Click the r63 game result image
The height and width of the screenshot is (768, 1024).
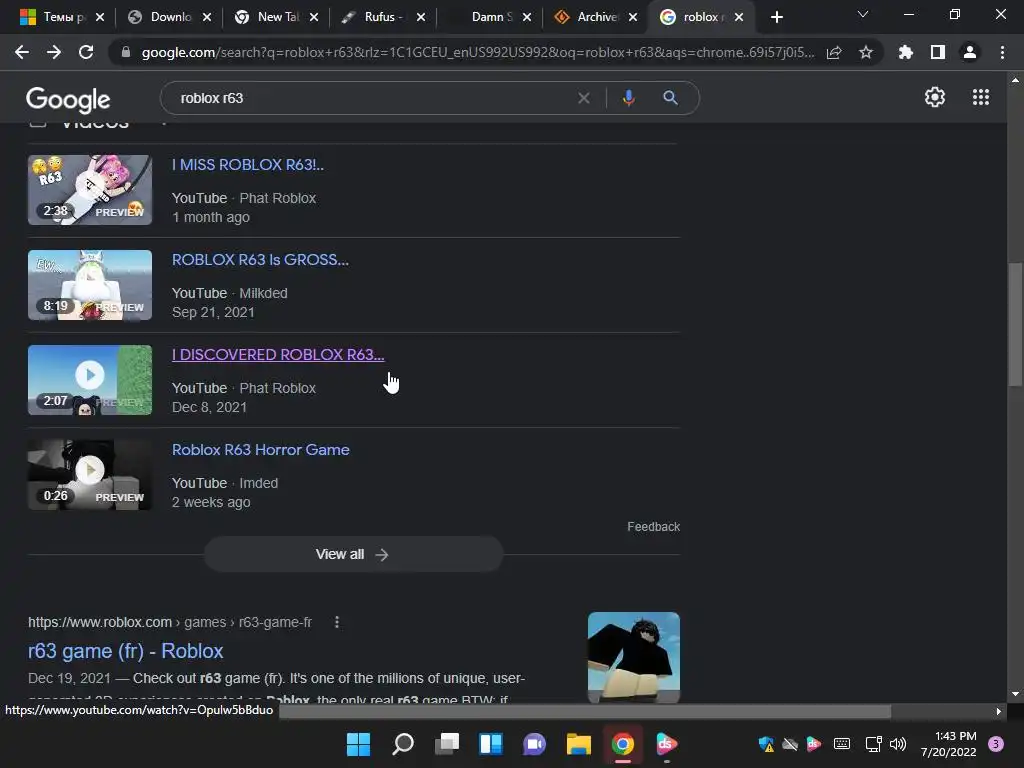(633, 657)
